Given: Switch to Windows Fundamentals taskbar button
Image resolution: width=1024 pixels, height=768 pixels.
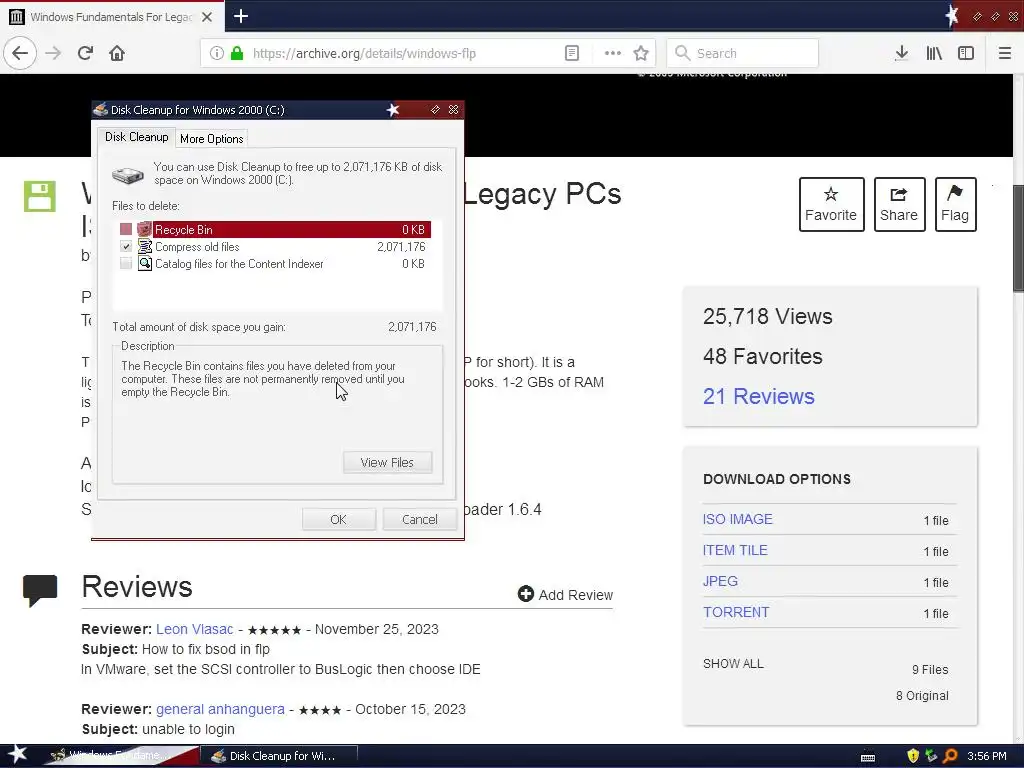Looking at the screenshot, I should (x=122, y=756).
